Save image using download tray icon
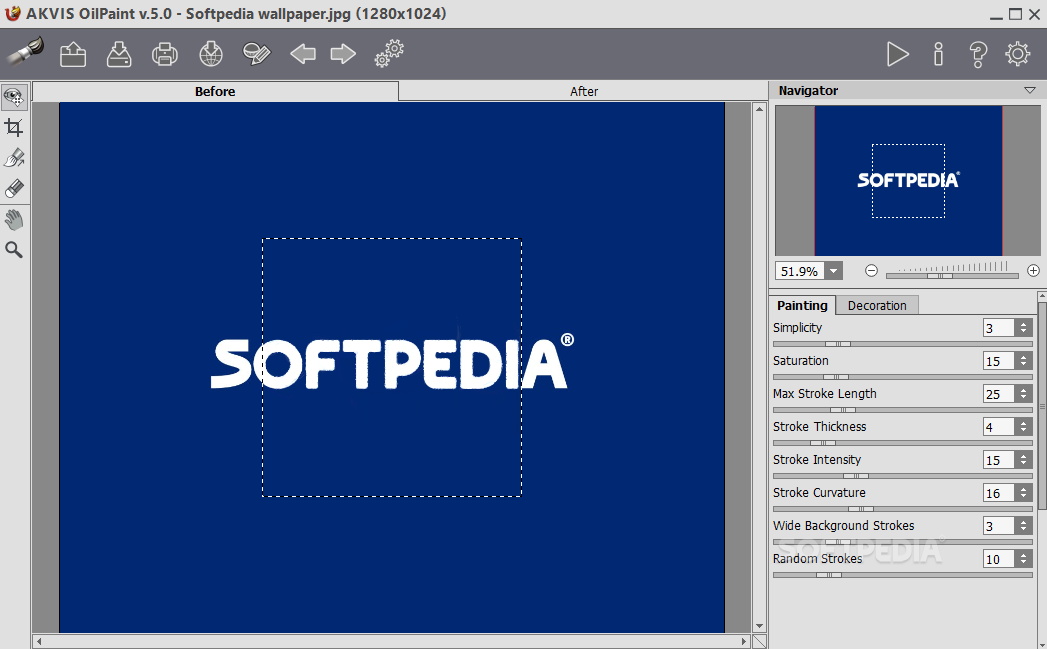 tap(119, 54)
